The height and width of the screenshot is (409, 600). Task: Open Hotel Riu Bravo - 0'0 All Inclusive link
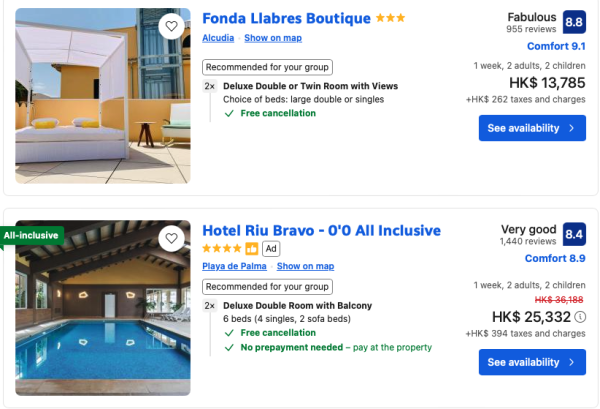tap(320, 231)
